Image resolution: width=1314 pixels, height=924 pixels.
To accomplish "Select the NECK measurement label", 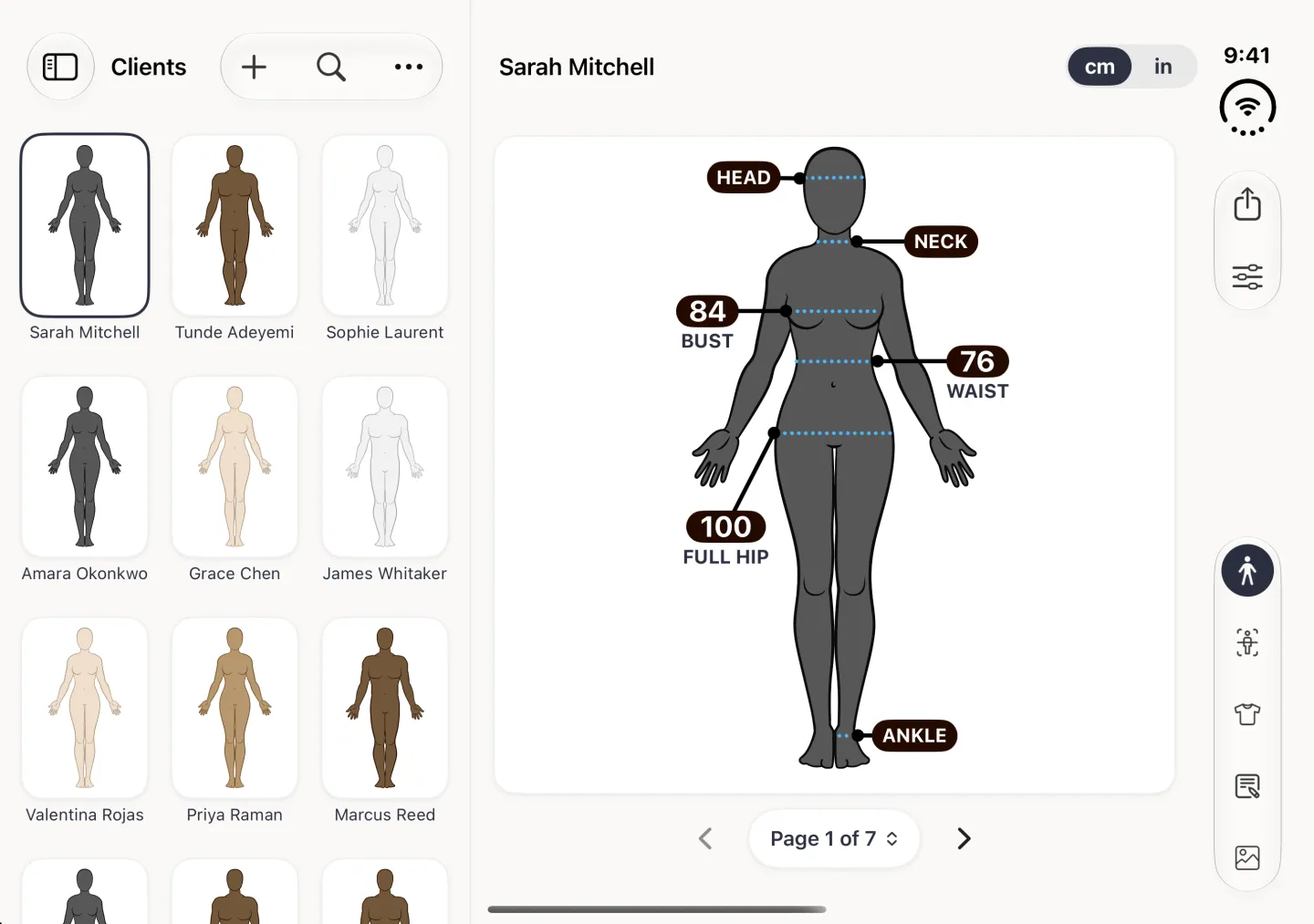I will point(941,242).
